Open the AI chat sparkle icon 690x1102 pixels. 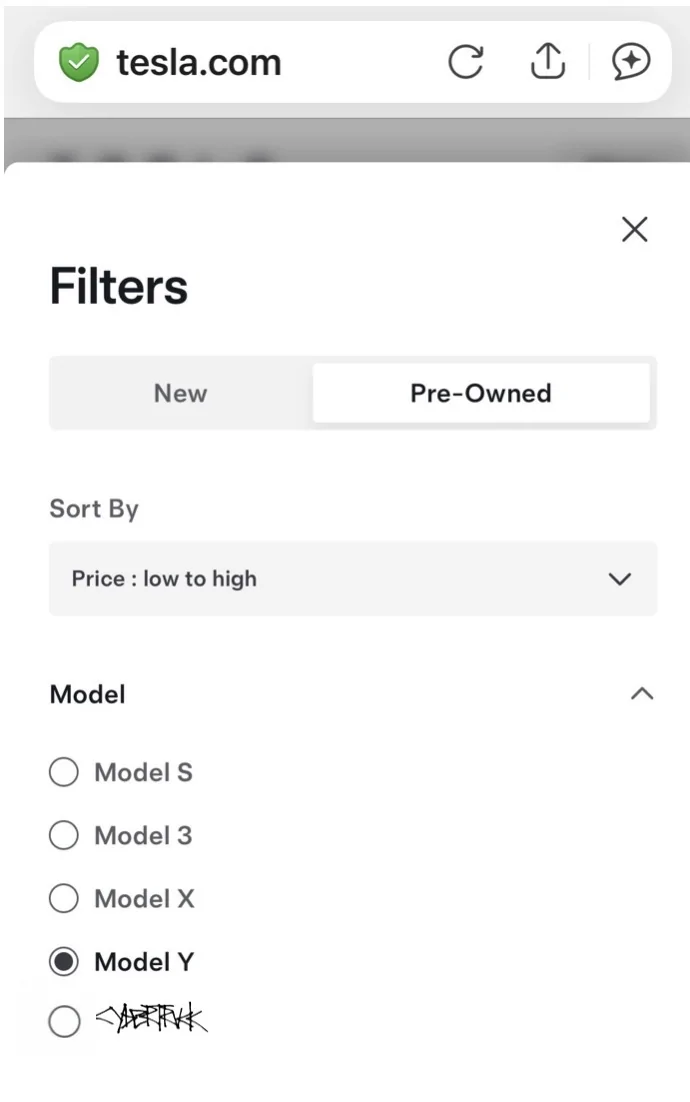(630, 62)
